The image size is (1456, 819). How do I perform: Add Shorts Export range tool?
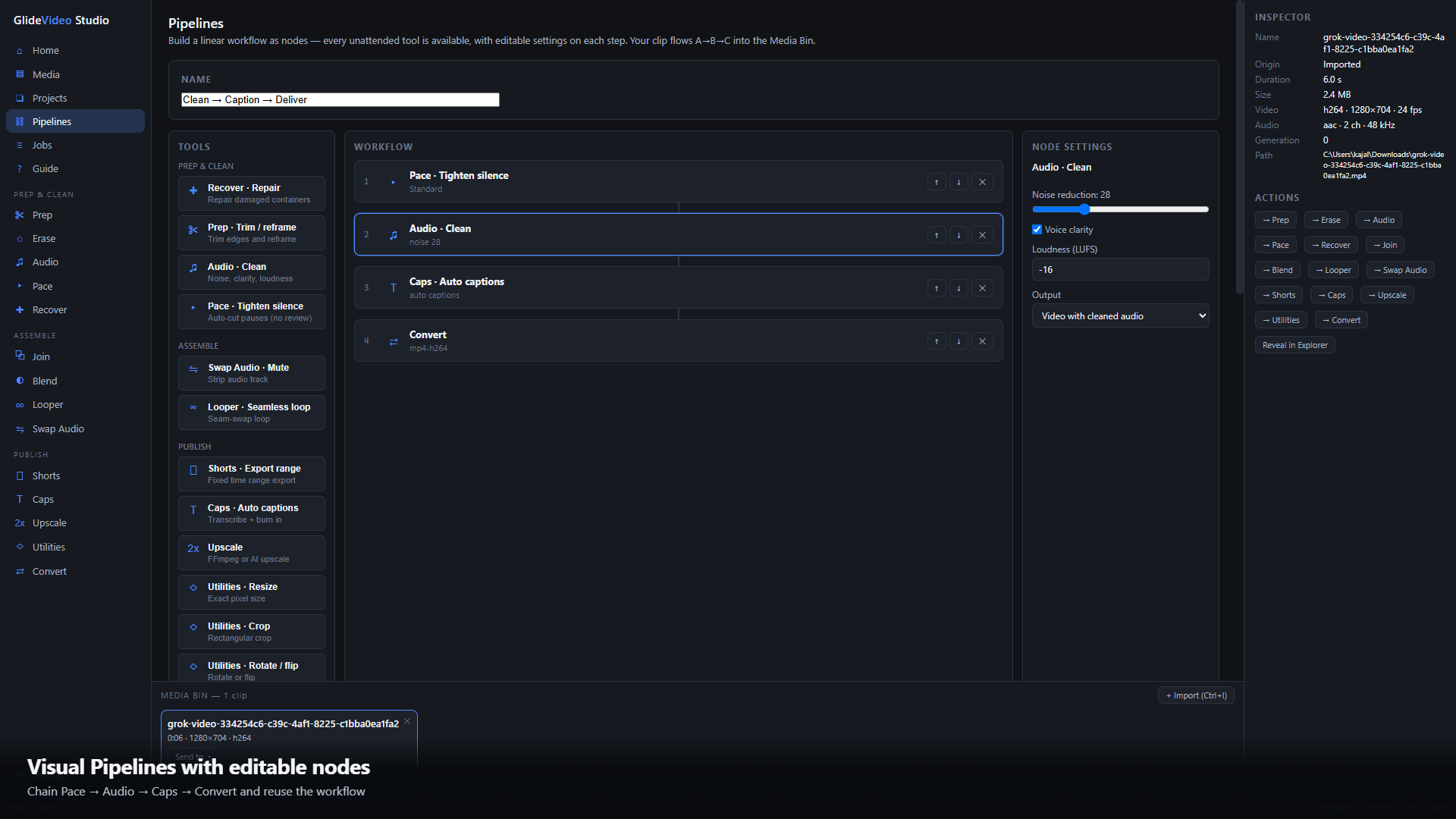click(251, 474)
